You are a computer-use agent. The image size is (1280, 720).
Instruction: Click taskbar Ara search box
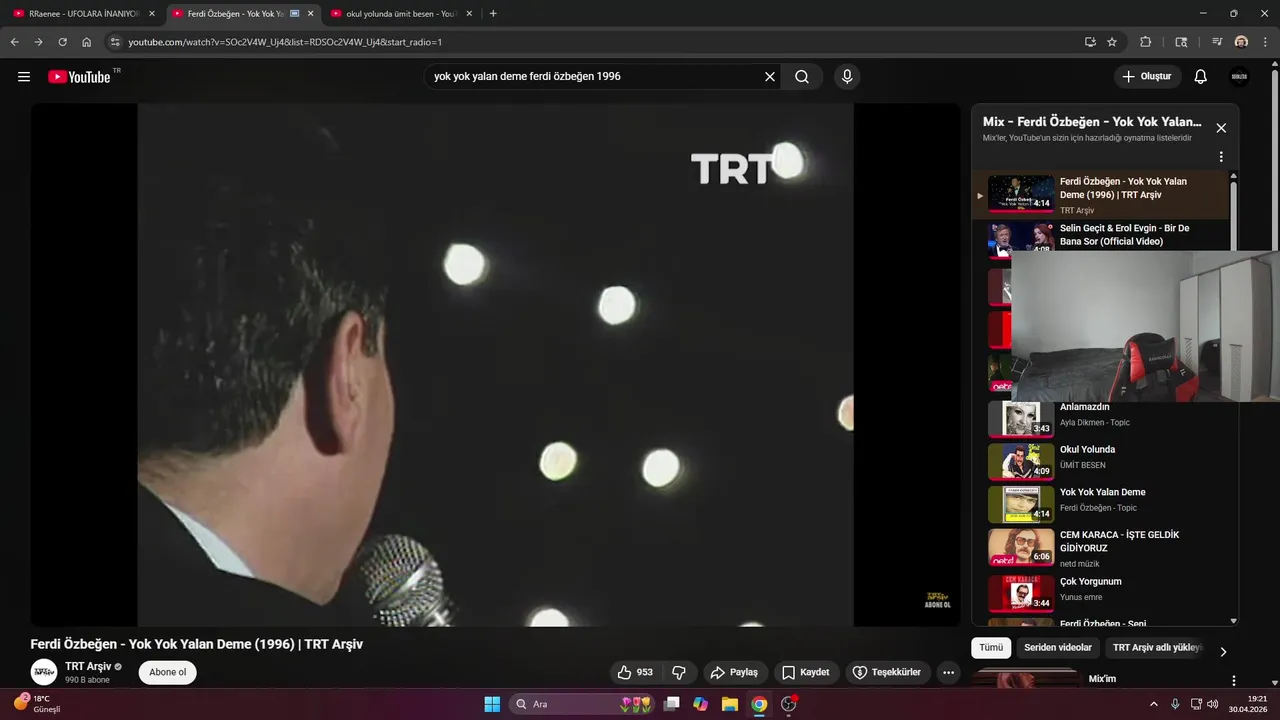click(x=584, y=704)
